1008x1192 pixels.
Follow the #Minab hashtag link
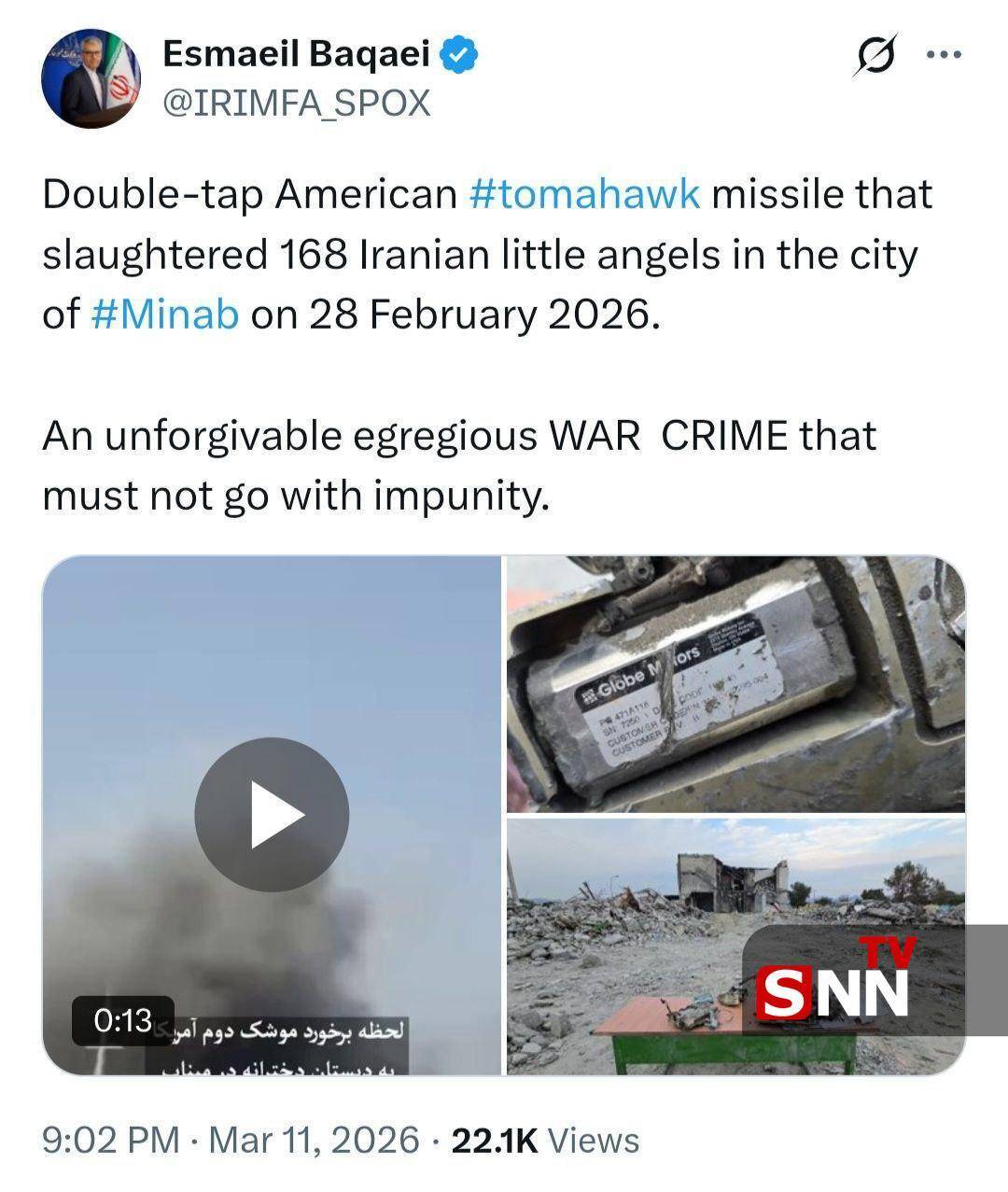[x=166, y=315]
